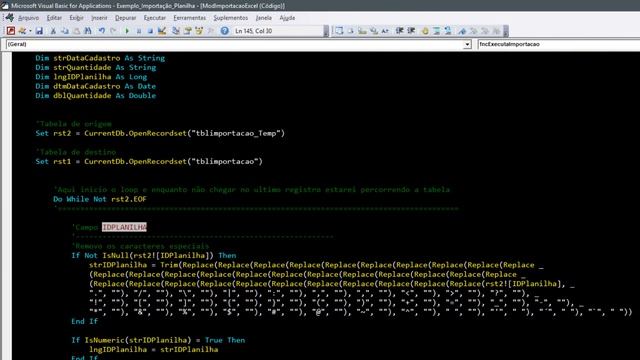The height and width of the screenshot is (360, 640).
Task: Open the Edit toolbar options handle
Action: 506,31
